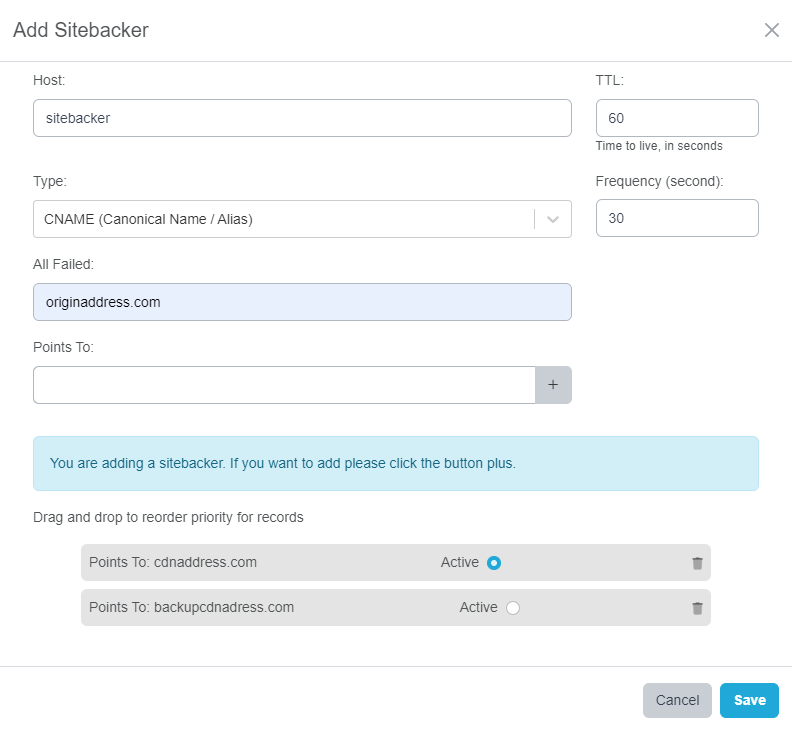Image resolution: width=800 pixels, height=752 pixels.
Task: Set backupcdnadress.com as Active via radio button
Action: pos(513,608)
